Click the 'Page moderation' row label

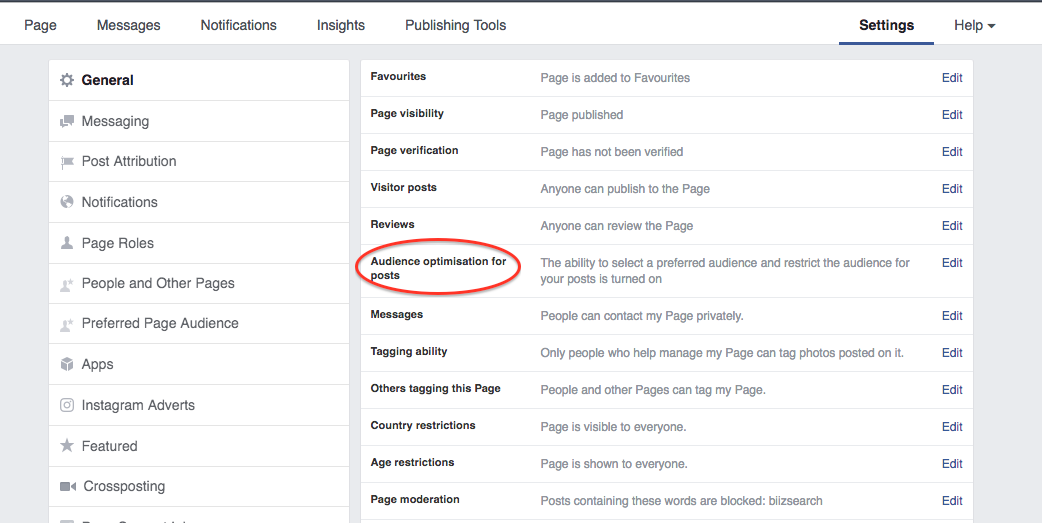point(415,500)
